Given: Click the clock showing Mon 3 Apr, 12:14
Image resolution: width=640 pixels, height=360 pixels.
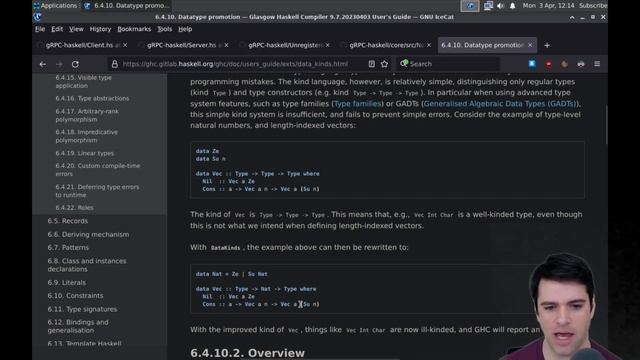Looking at the screenshot, I should click(x=548, y=6).
